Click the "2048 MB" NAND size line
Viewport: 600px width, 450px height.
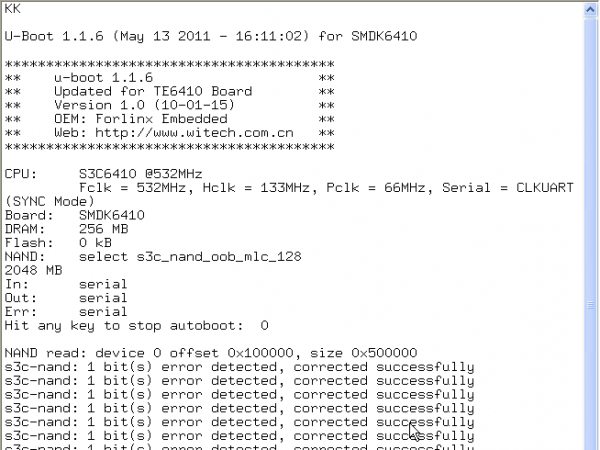33,270
